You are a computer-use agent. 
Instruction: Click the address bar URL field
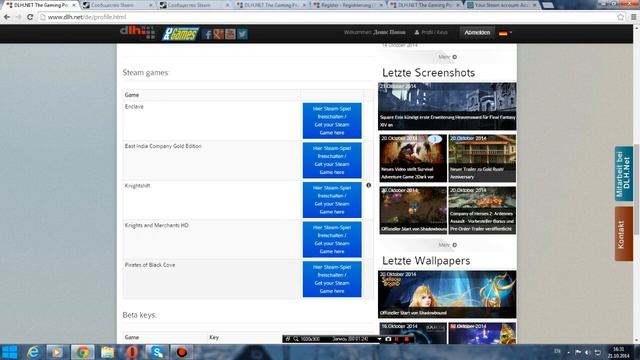click(x=327, y=17)
